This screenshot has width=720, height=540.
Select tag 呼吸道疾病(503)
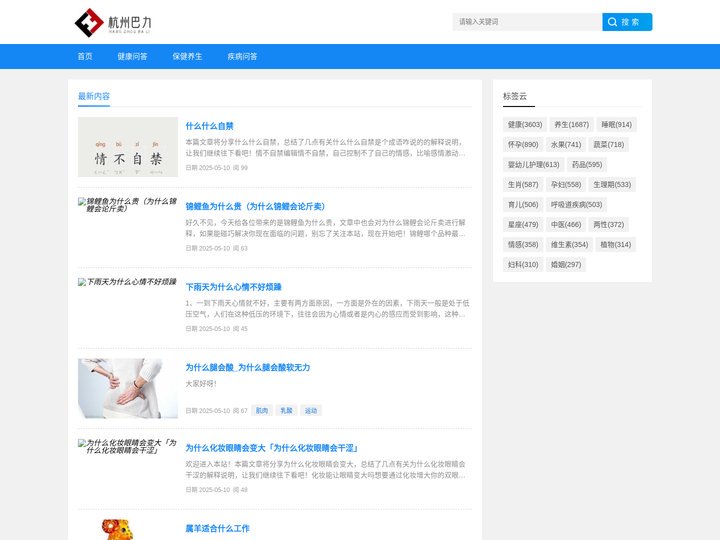[577, 204]
